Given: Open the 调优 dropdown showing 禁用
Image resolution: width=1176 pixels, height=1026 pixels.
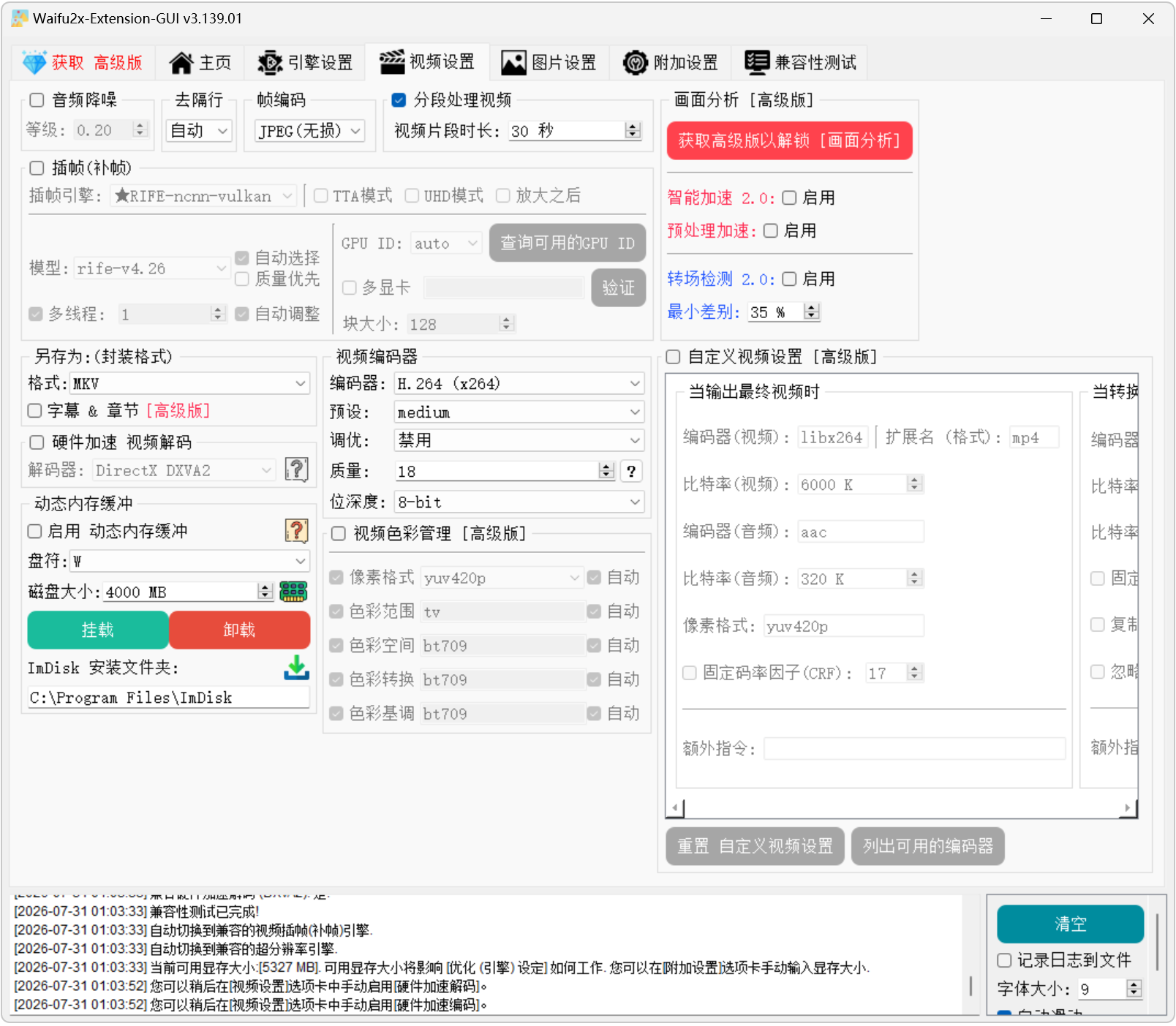Looking at the screenshot, I should [519, 440].
